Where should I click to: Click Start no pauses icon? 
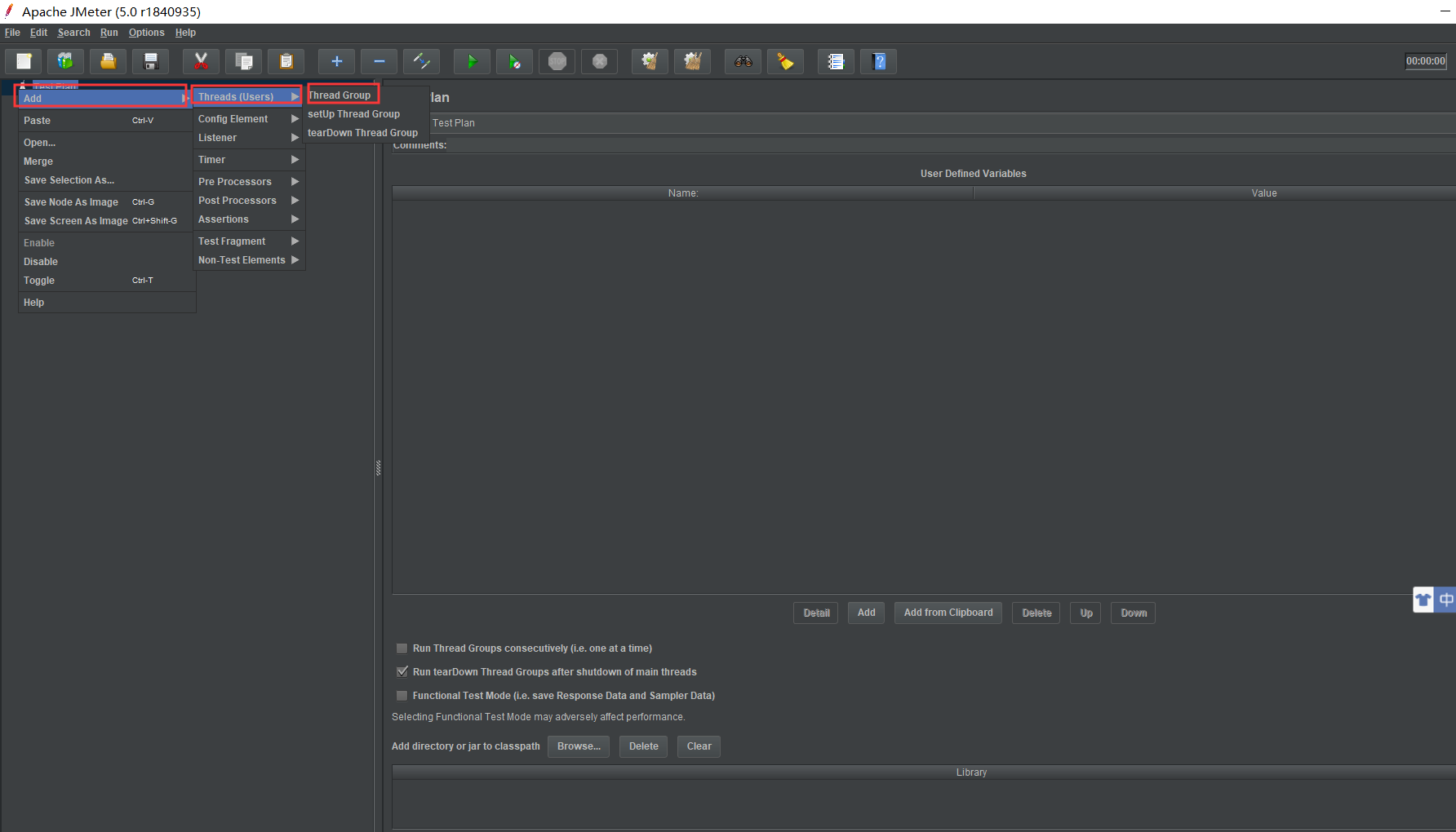click(x=514, y=61)
